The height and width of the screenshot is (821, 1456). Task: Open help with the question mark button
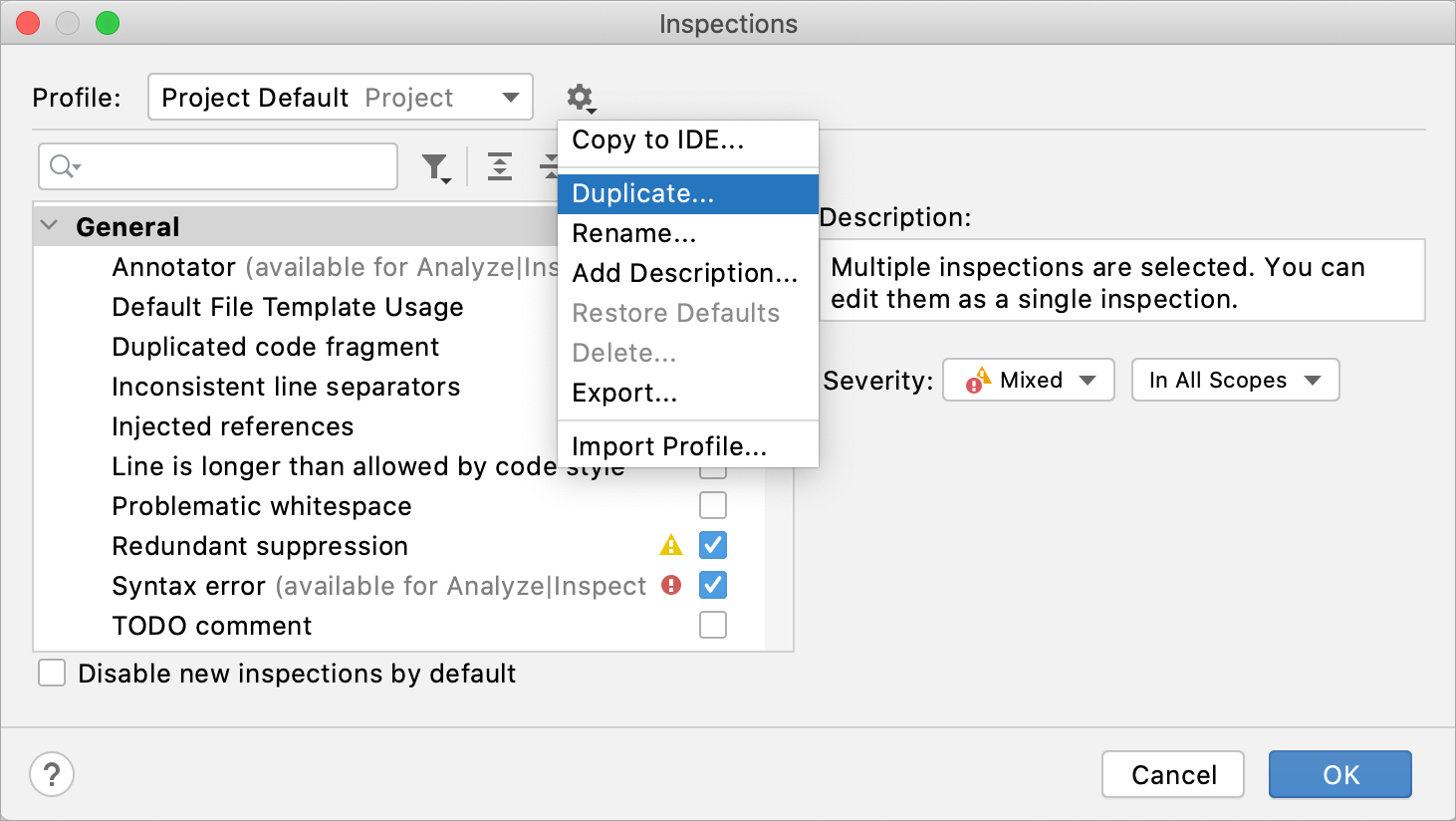point(52,774)
